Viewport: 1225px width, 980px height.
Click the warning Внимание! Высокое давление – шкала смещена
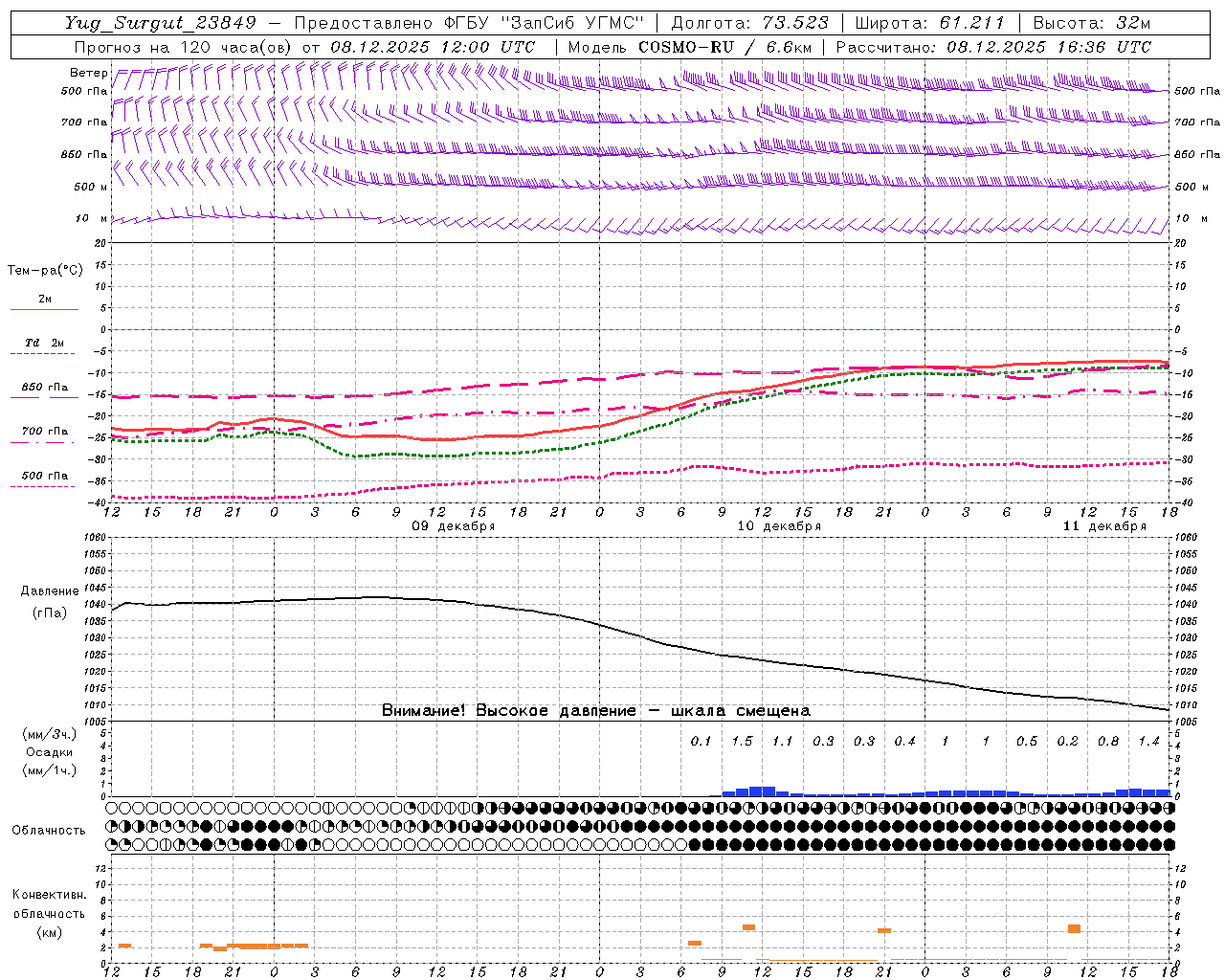click(596, 710)
